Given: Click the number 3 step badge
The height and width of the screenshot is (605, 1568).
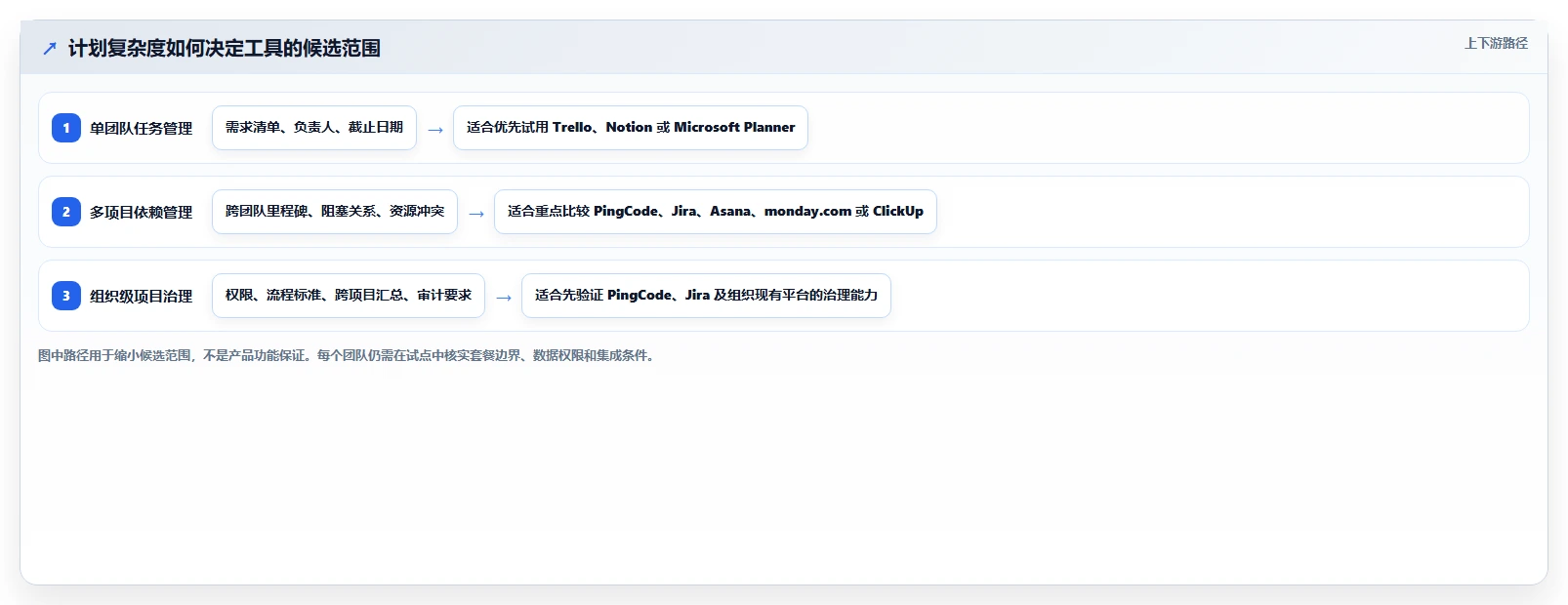Looking at the screenshot, I should coord(66,296).
